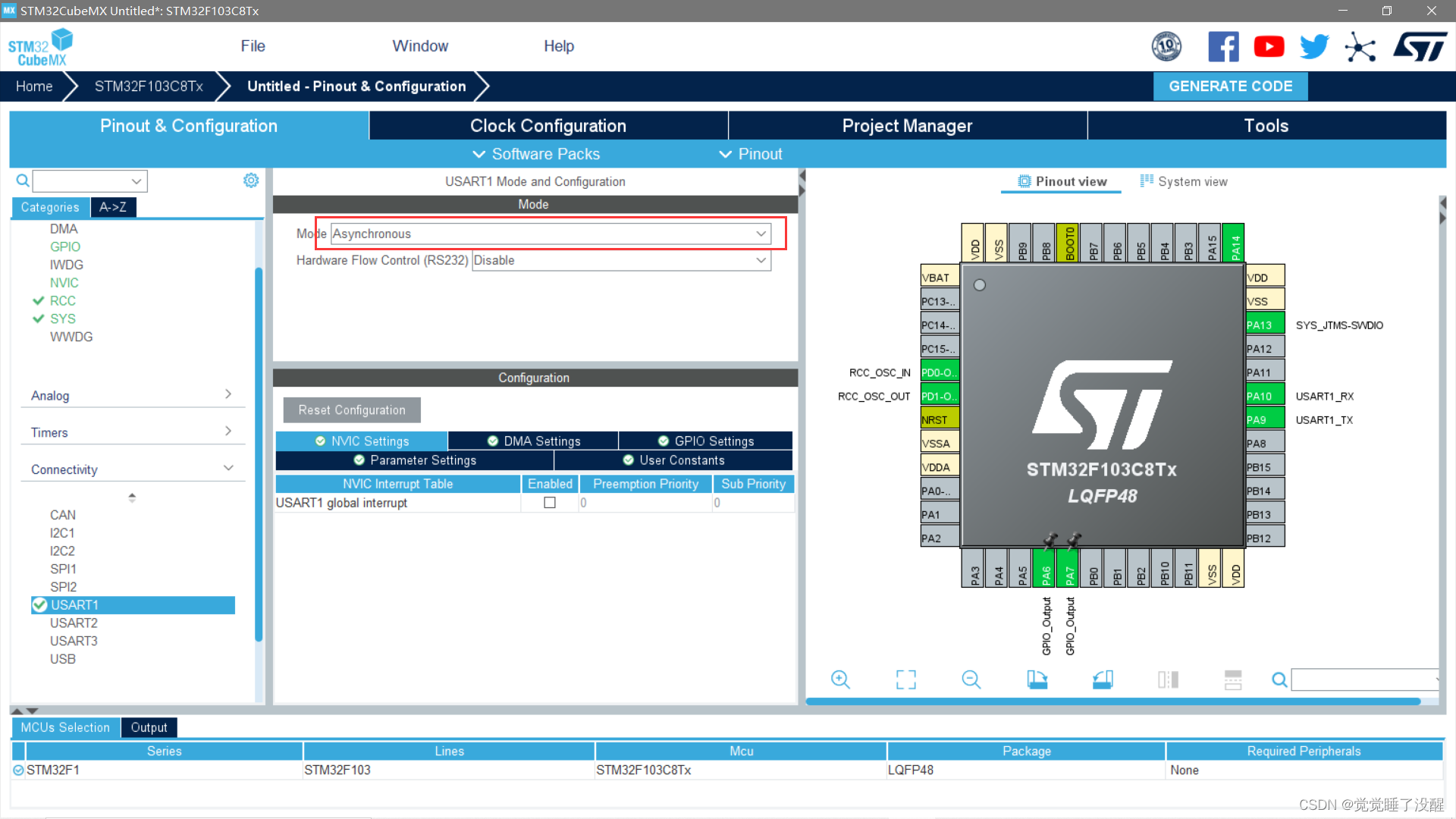
Task: Click the PA10 USART1_RX pin
Action: click(x=1265, y=396)
